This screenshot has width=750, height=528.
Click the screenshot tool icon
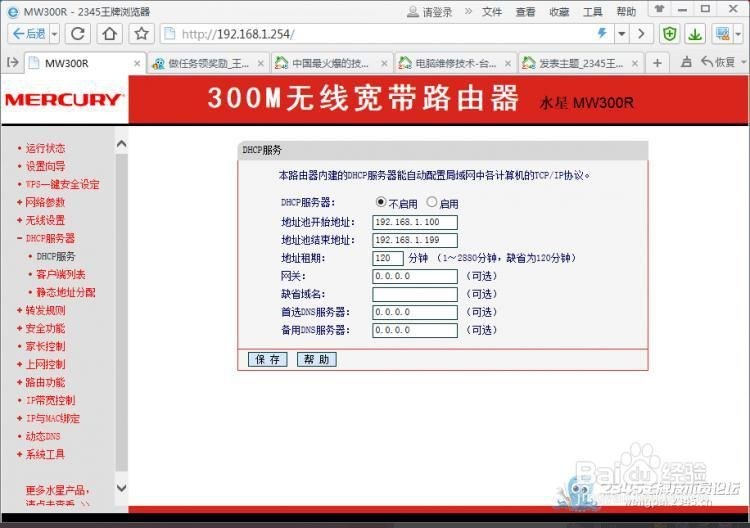pos(722,34)
